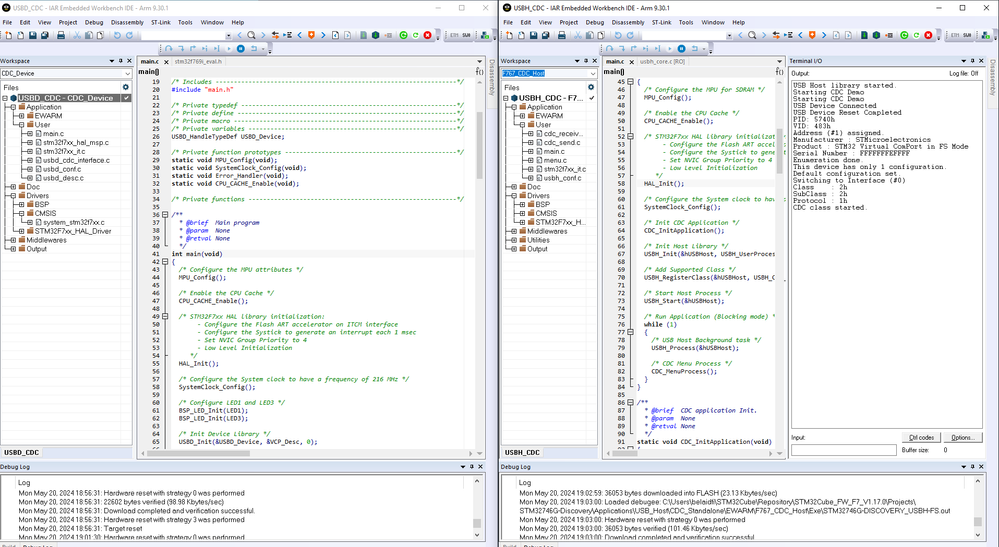Close main.c tab in USBH_CDC editor
The width and height of the screenshot is (999, 547).
coord(631,62)
